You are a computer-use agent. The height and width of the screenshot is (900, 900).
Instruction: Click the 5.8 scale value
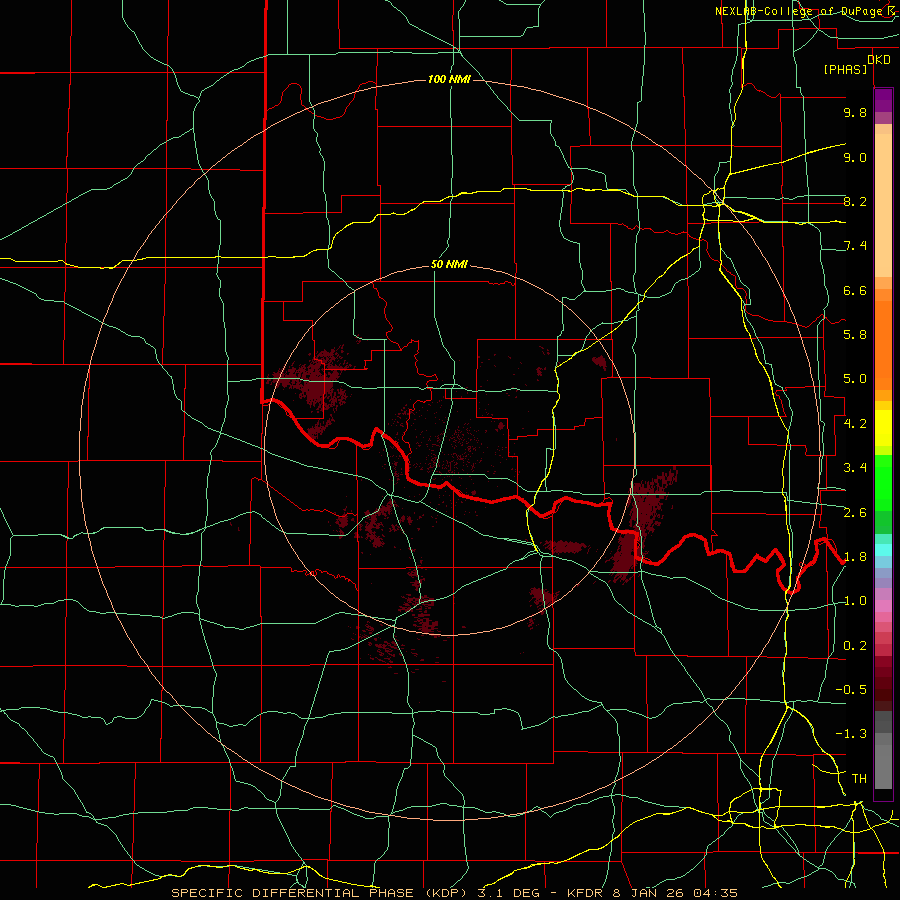[855, 335]
